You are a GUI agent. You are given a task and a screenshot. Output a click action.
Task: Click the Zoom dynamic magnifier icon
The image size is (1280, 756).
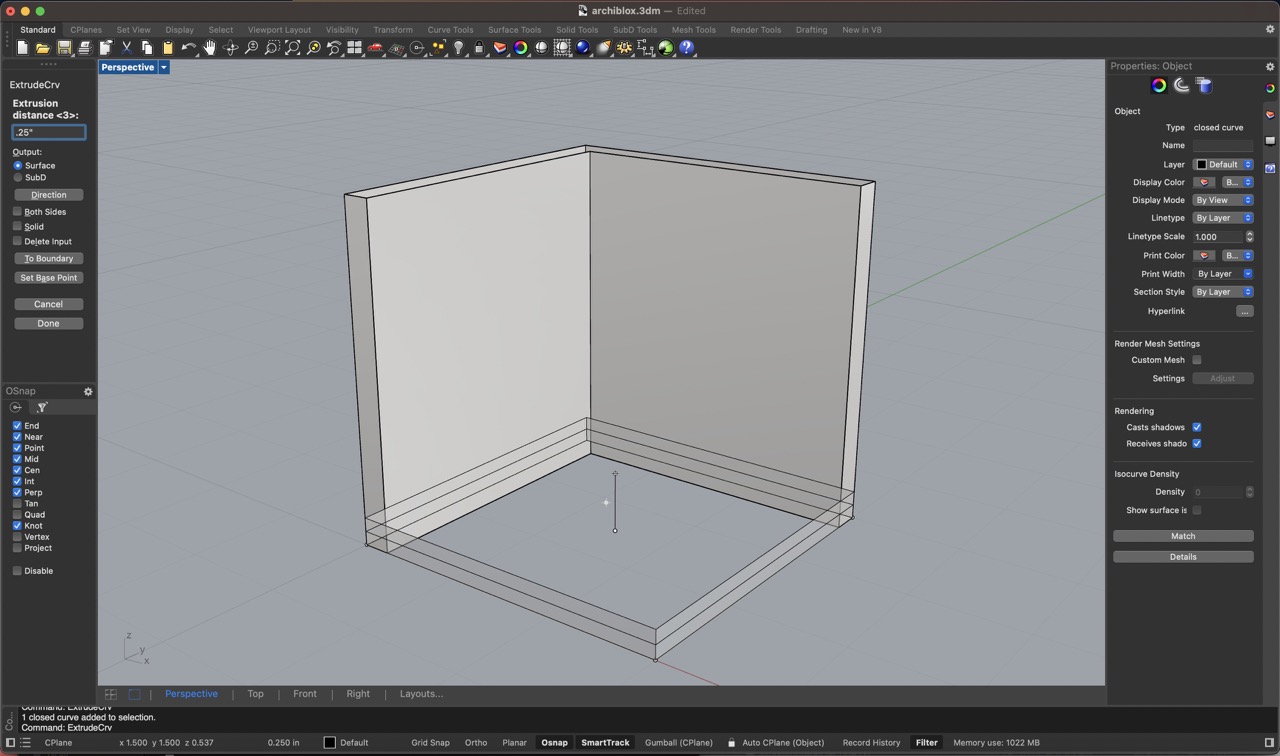(251, 48)
